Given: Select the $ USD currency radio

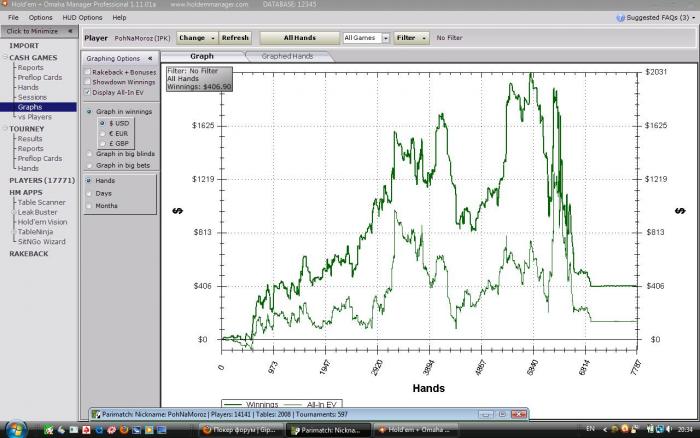Looking at the screenshot, I should point(102,123).
